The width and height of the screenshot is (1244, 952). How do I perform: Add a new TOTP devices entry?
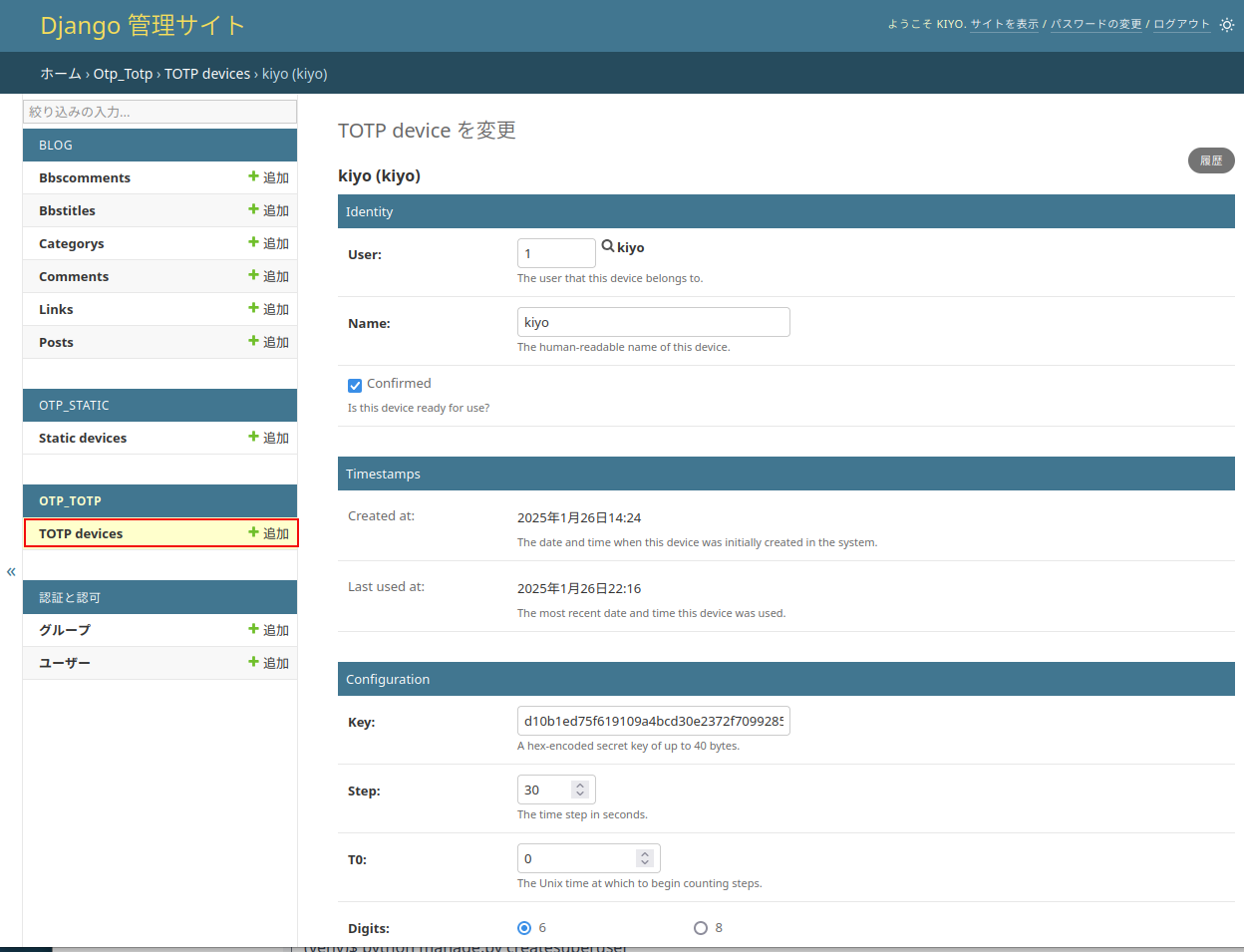pyautogui.click(x=268, y=533)
